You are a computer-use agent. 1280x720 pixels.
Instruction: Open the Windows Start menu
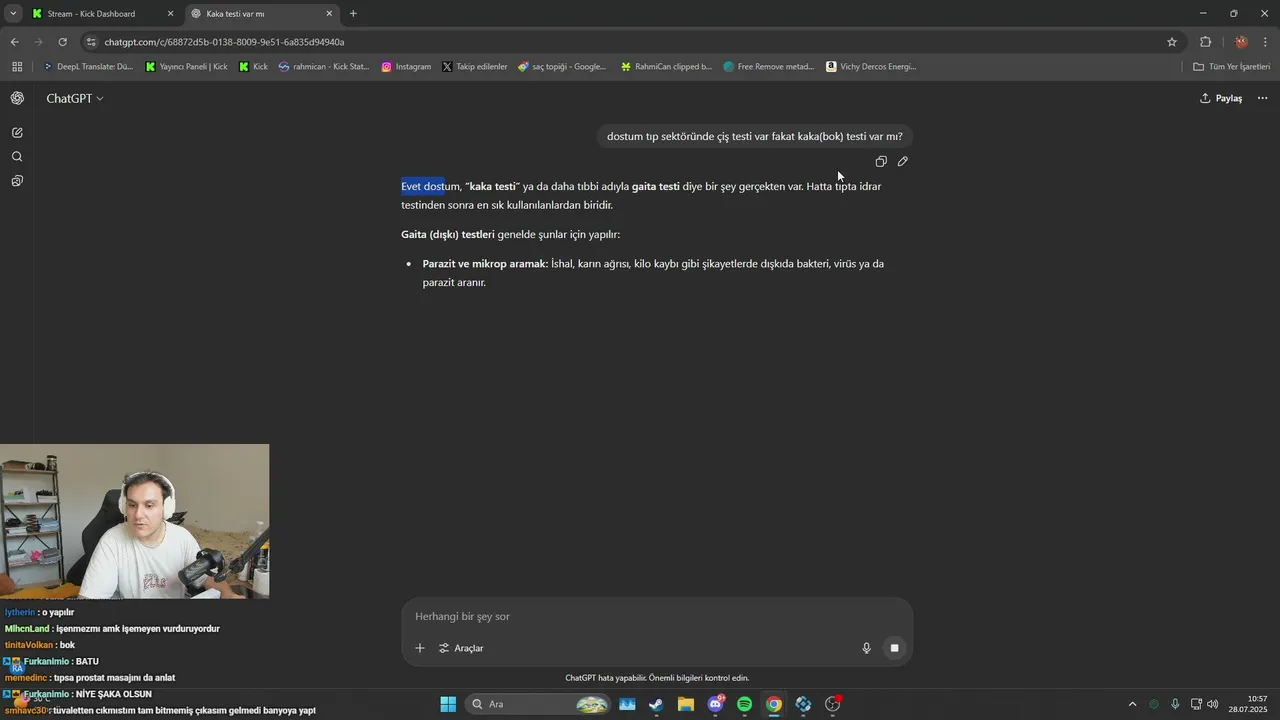[448, 704]
